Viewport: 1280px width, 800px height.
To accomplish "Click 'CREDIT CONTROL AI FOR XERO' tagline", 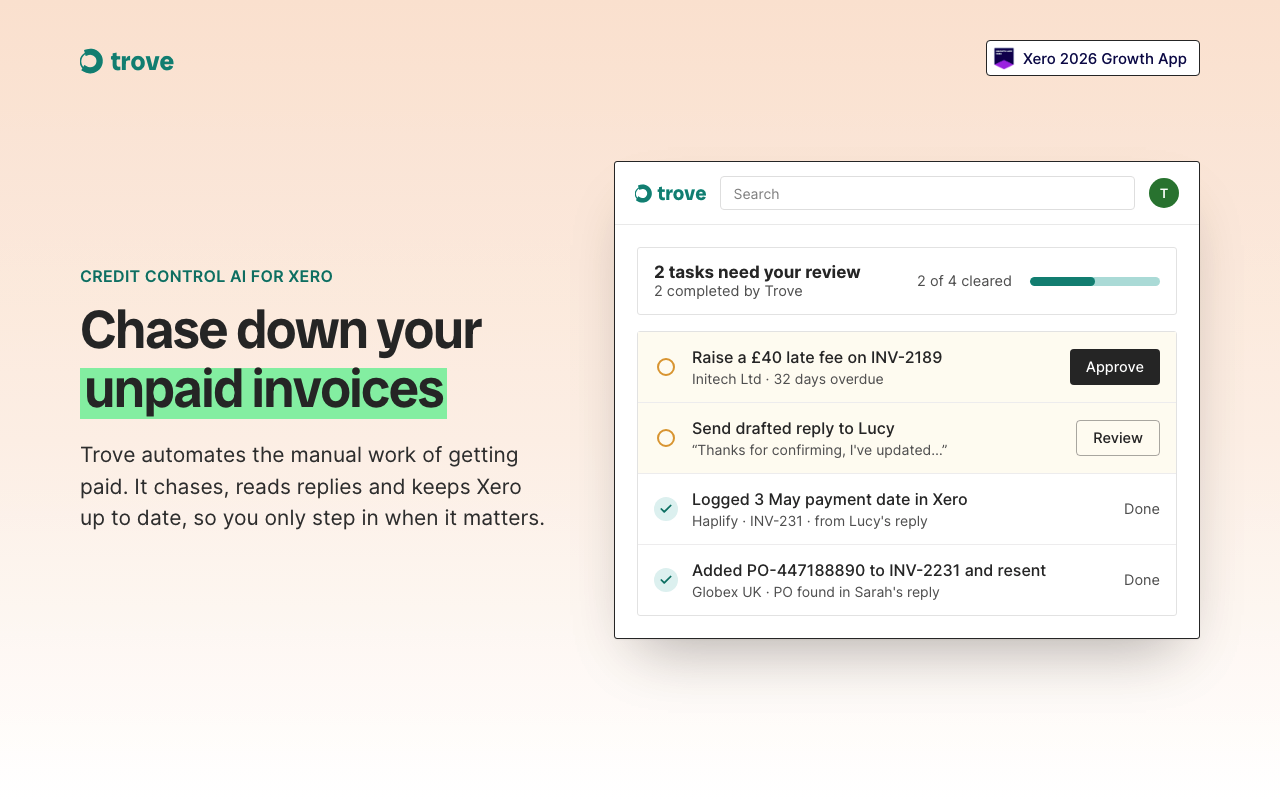I will click(x=206, y=276).
